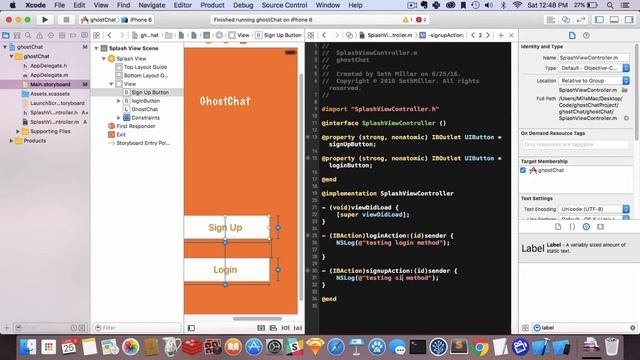640x360 pixels.
Task: Open the project navigator folder icon
Action: pyautogui.click(x=6, y=36)
